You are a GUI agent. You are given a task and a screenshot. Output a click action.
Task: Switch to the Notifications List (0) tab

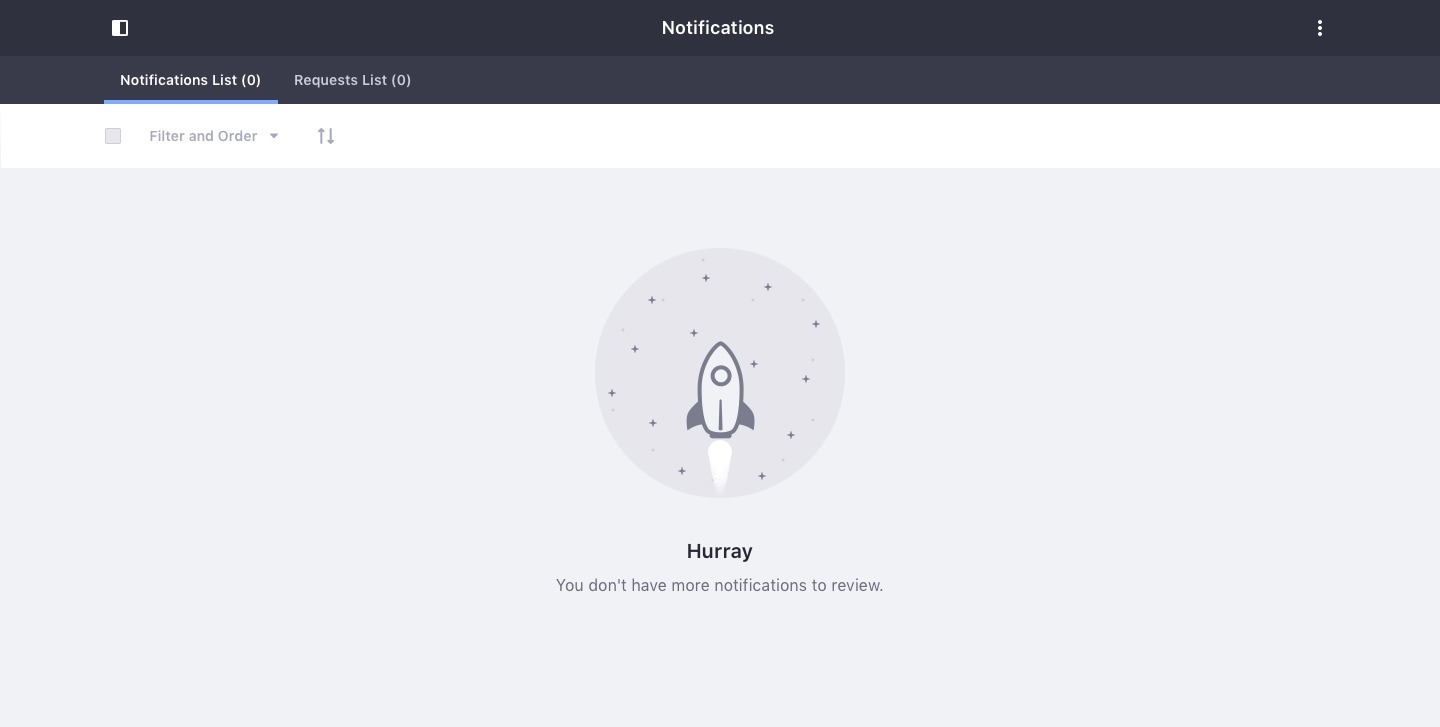[x=190, y=80]
